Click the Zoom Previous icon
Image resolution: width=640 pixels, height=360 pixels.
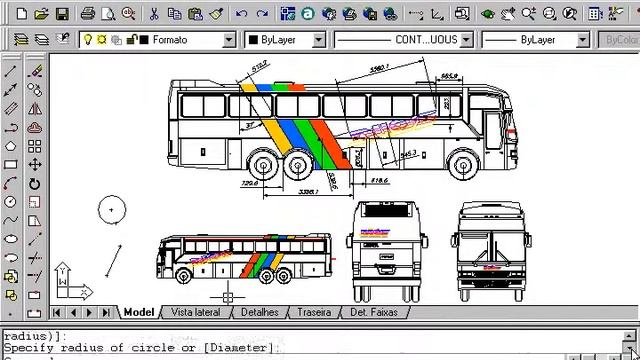tap(569, 14)
